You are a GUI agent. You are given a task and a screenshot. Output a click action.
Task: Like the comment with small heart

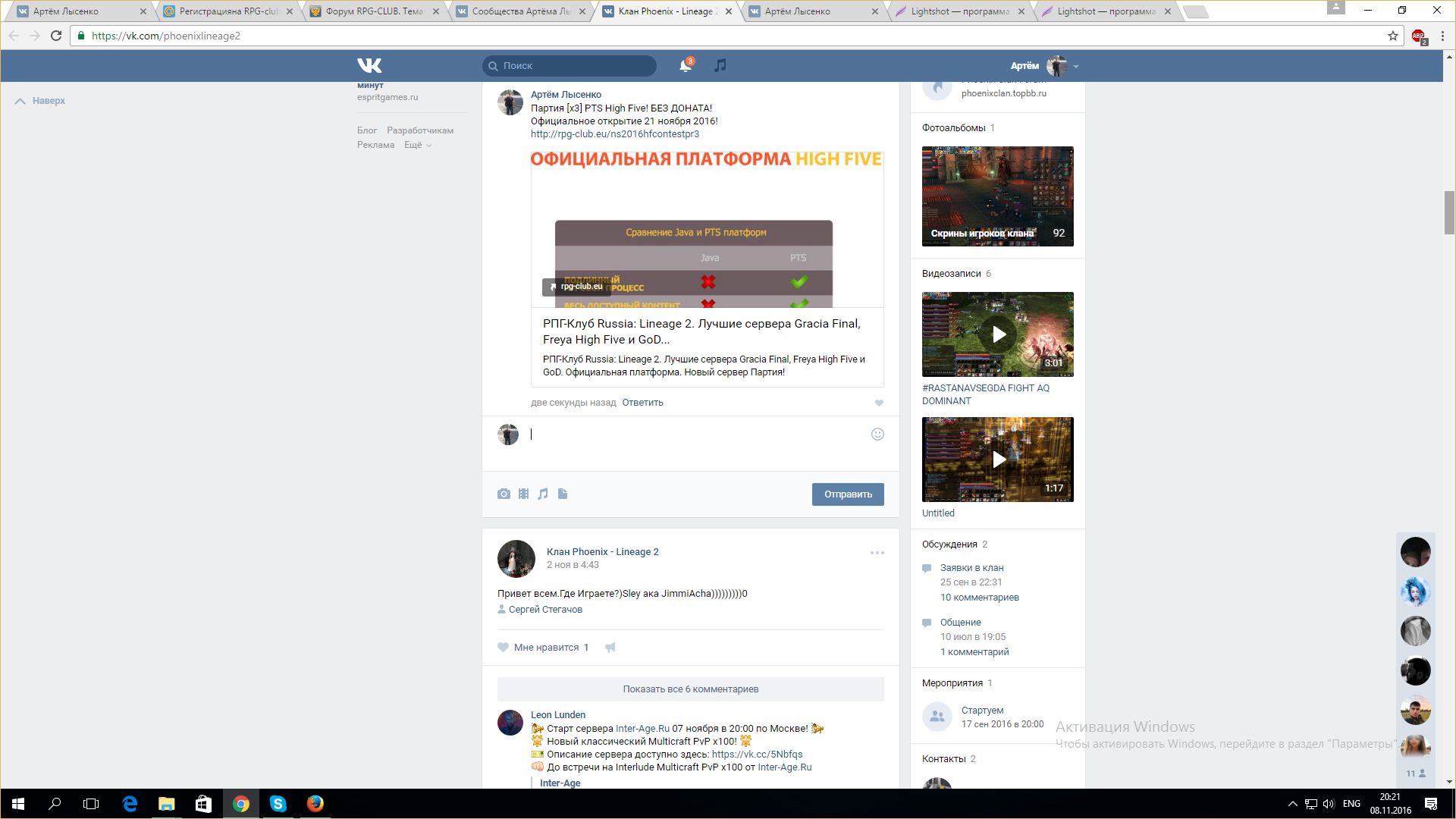879,403
